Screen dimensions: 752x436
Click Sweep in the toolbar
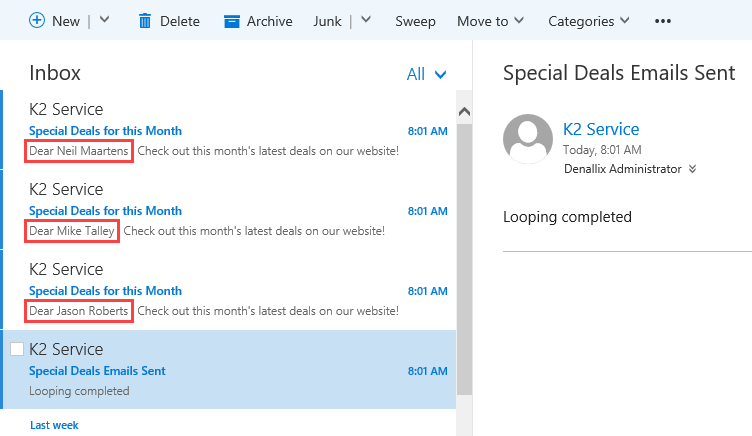pos(415,20)
